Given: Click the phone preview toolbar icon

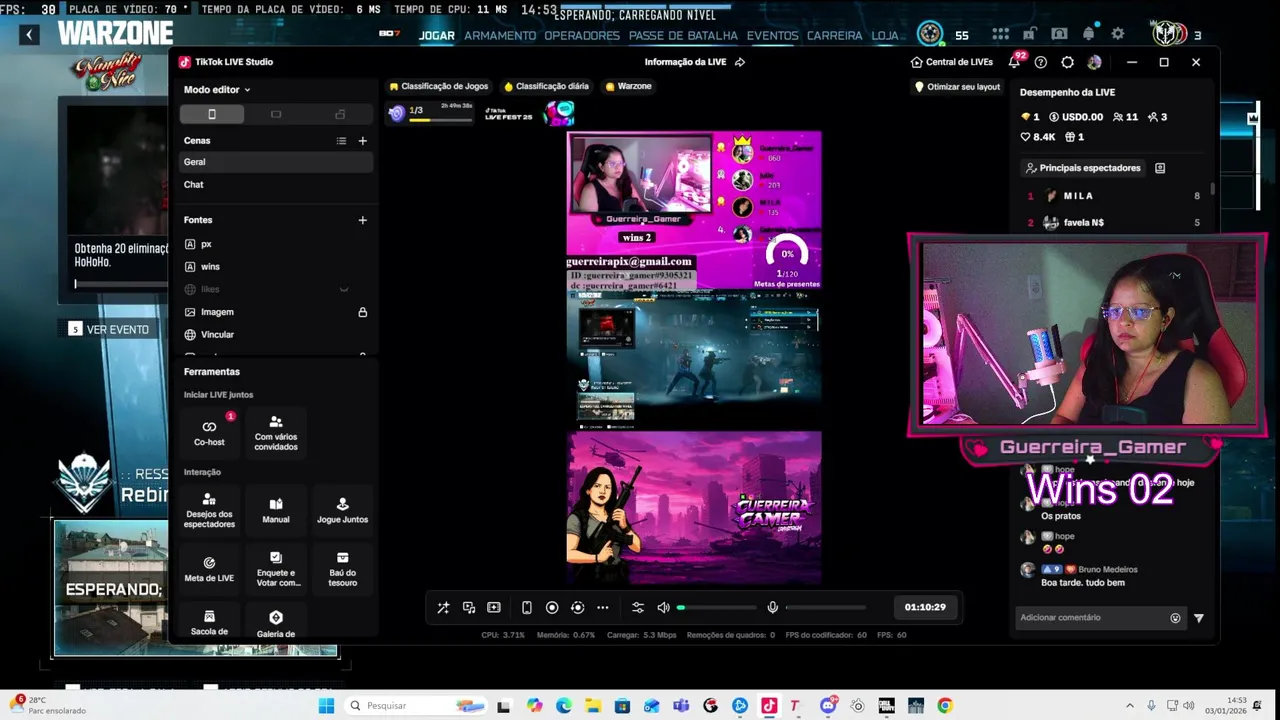Looking at the screenshot, I should [x=527, y=608].
